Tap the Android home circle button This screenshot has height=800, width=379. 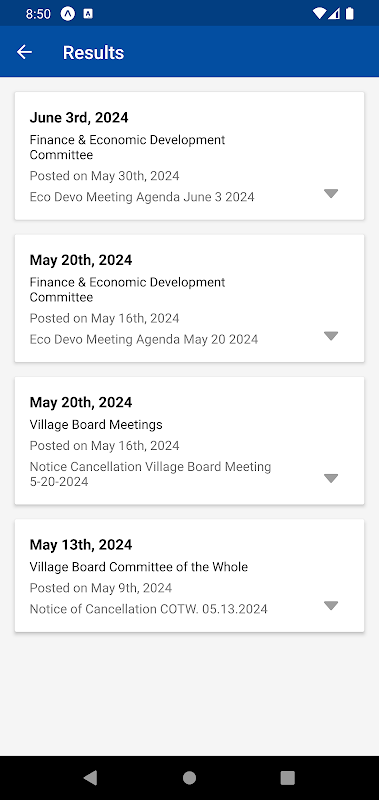click(189, 778)
